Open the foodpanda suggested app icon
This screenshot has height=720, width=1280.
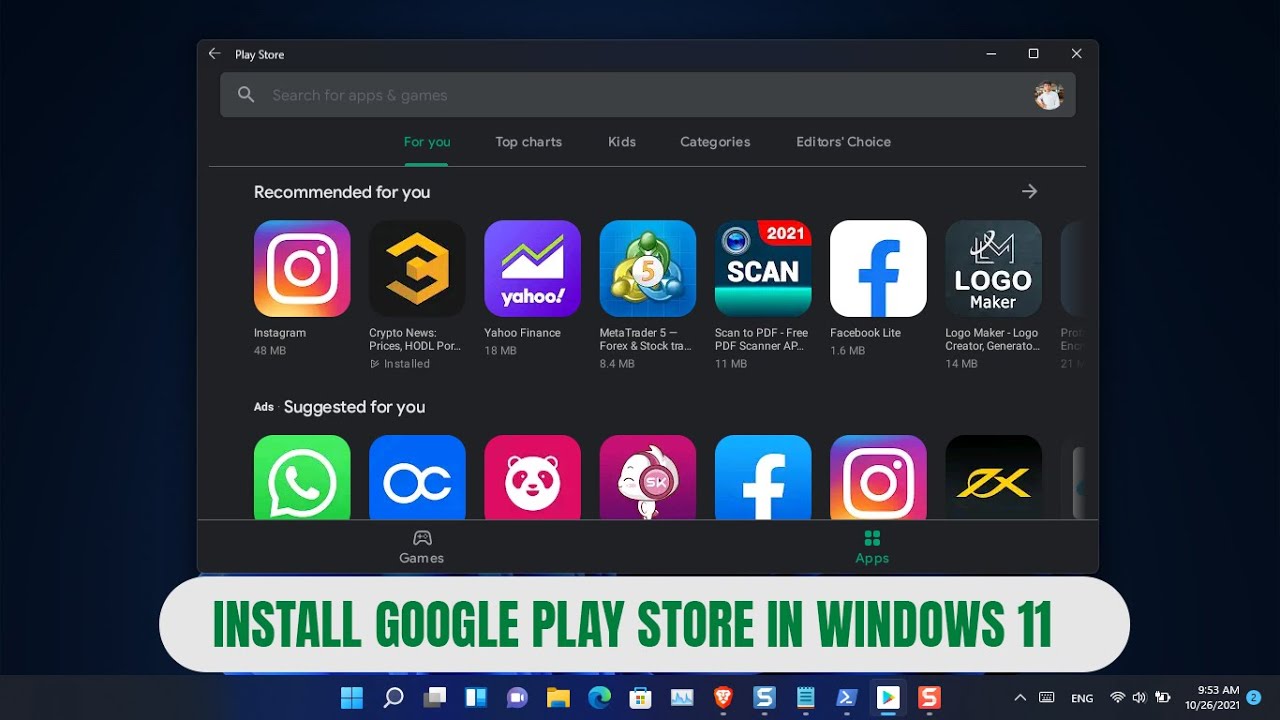tap(532, 477)
